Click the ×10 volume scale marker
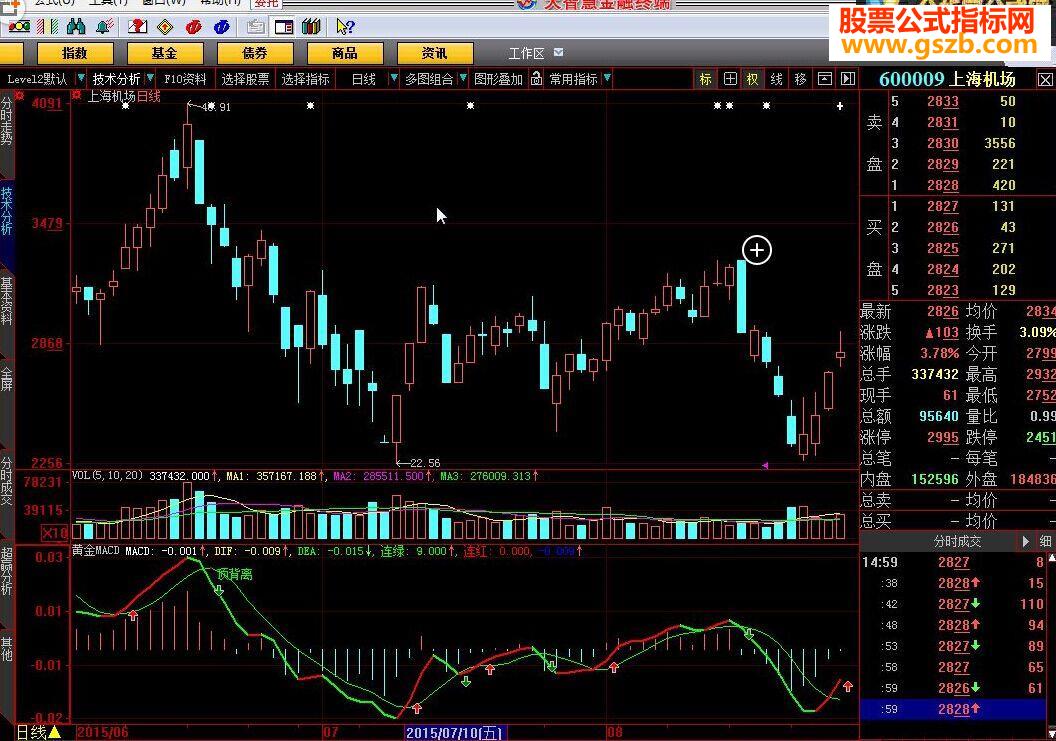Viewport: 1056px width, 741px height. pyautogui.click(x=55, y=534)
